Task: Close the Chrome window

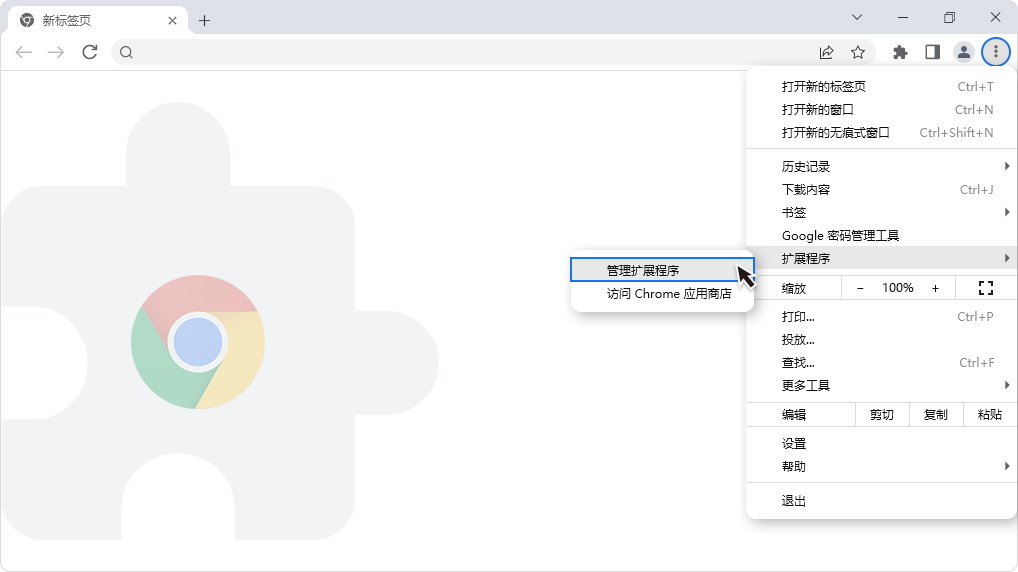Action: pyautogui.click(x=995, y=18)
